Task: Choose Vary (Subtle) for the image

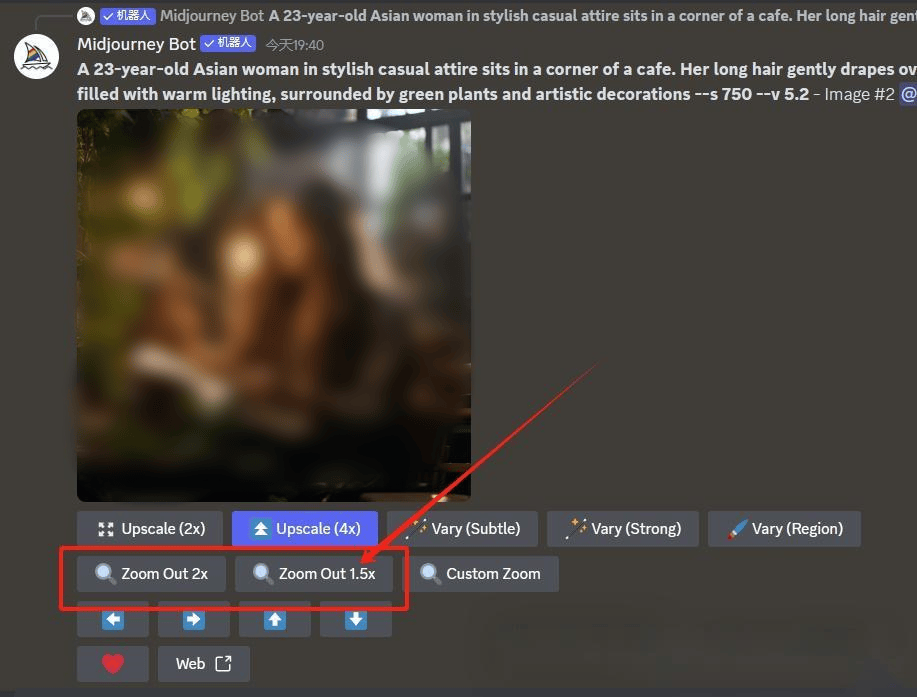Action: (462, 528)
